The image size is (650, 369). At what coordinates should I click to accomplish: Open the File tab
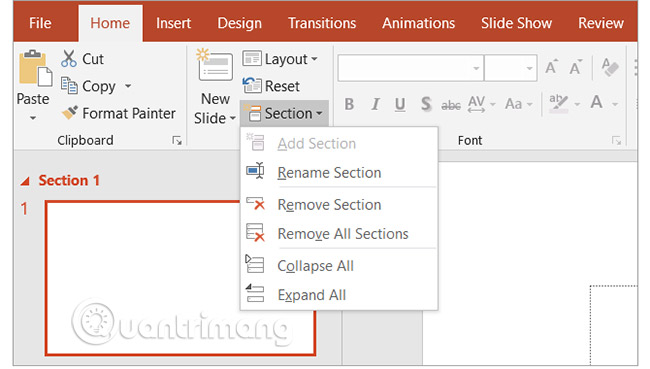(x=40, y=23)
